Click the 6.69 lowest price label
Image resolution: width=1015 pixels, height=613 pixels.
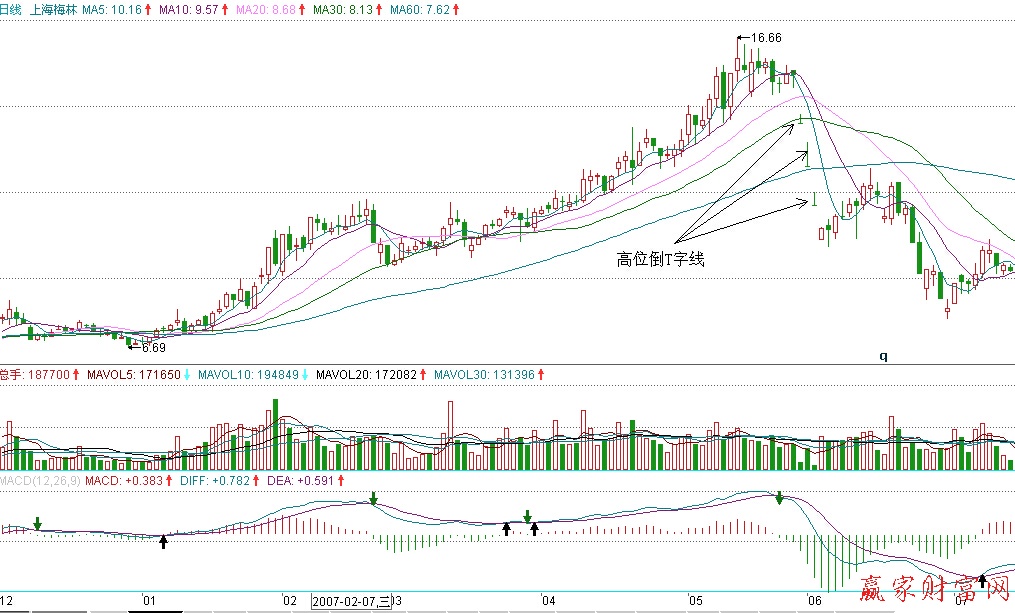coord(152,348)
